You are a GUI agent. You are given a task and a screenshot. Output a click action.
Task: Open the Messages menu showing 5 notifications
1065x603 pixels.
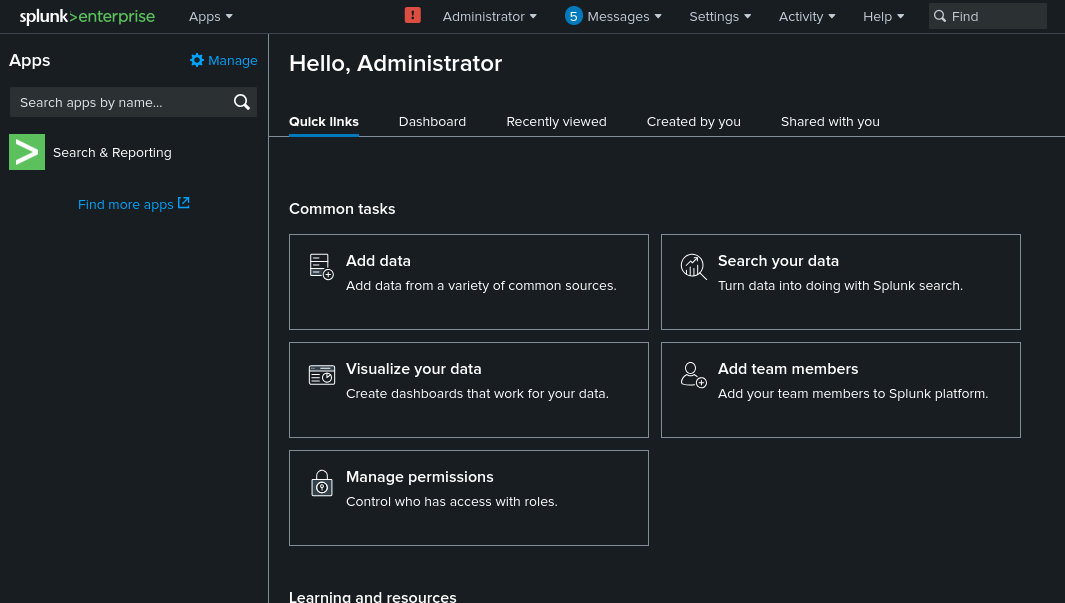point(612,16)
